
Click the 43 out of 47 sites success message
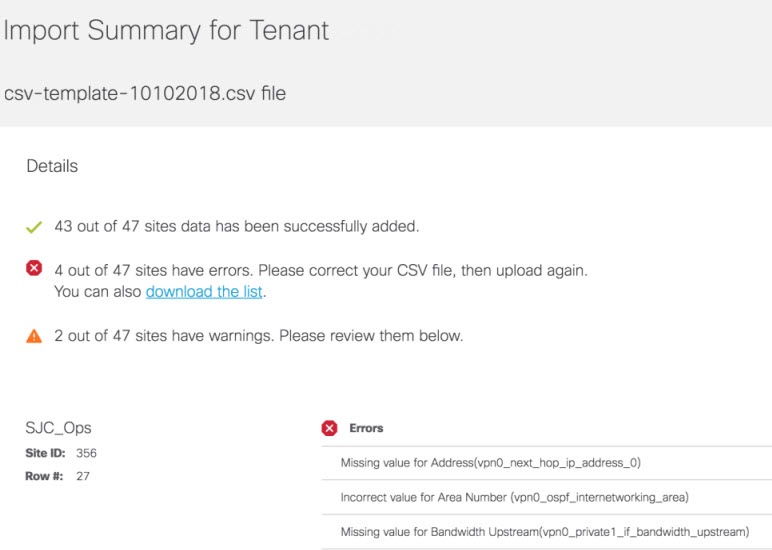237,226
